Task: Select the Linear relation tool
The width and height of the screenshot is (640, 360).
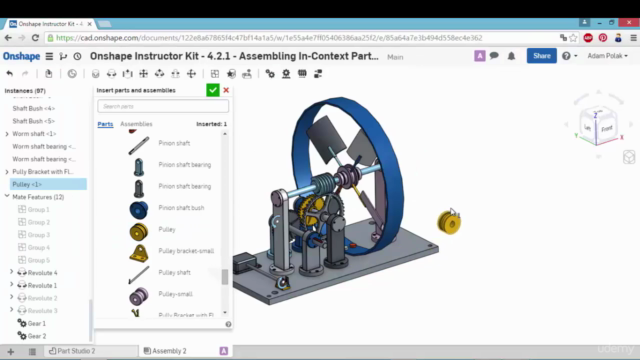Action: (x=318, y=74)
